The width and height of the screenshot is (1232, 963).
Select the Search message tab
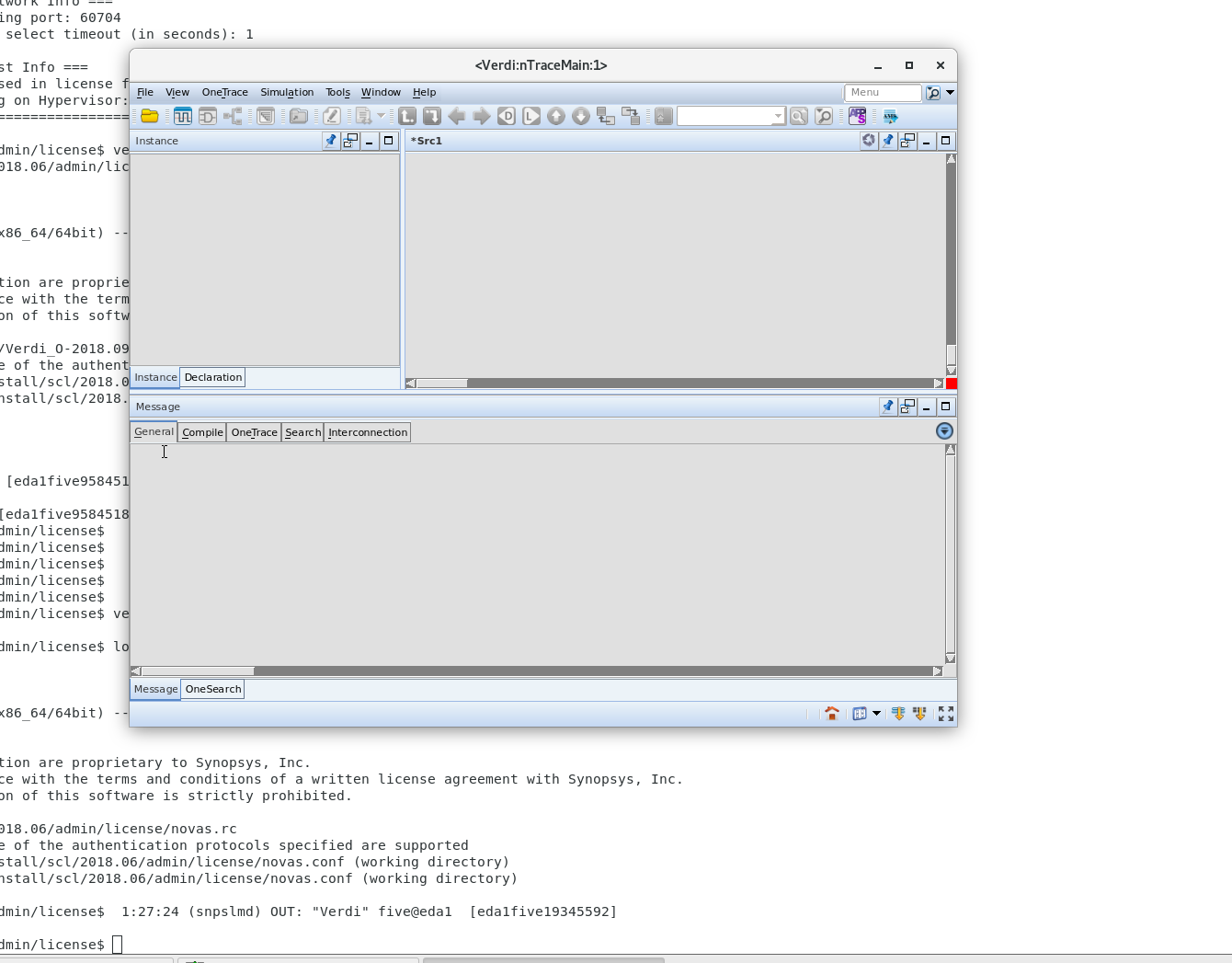point(302,432)
